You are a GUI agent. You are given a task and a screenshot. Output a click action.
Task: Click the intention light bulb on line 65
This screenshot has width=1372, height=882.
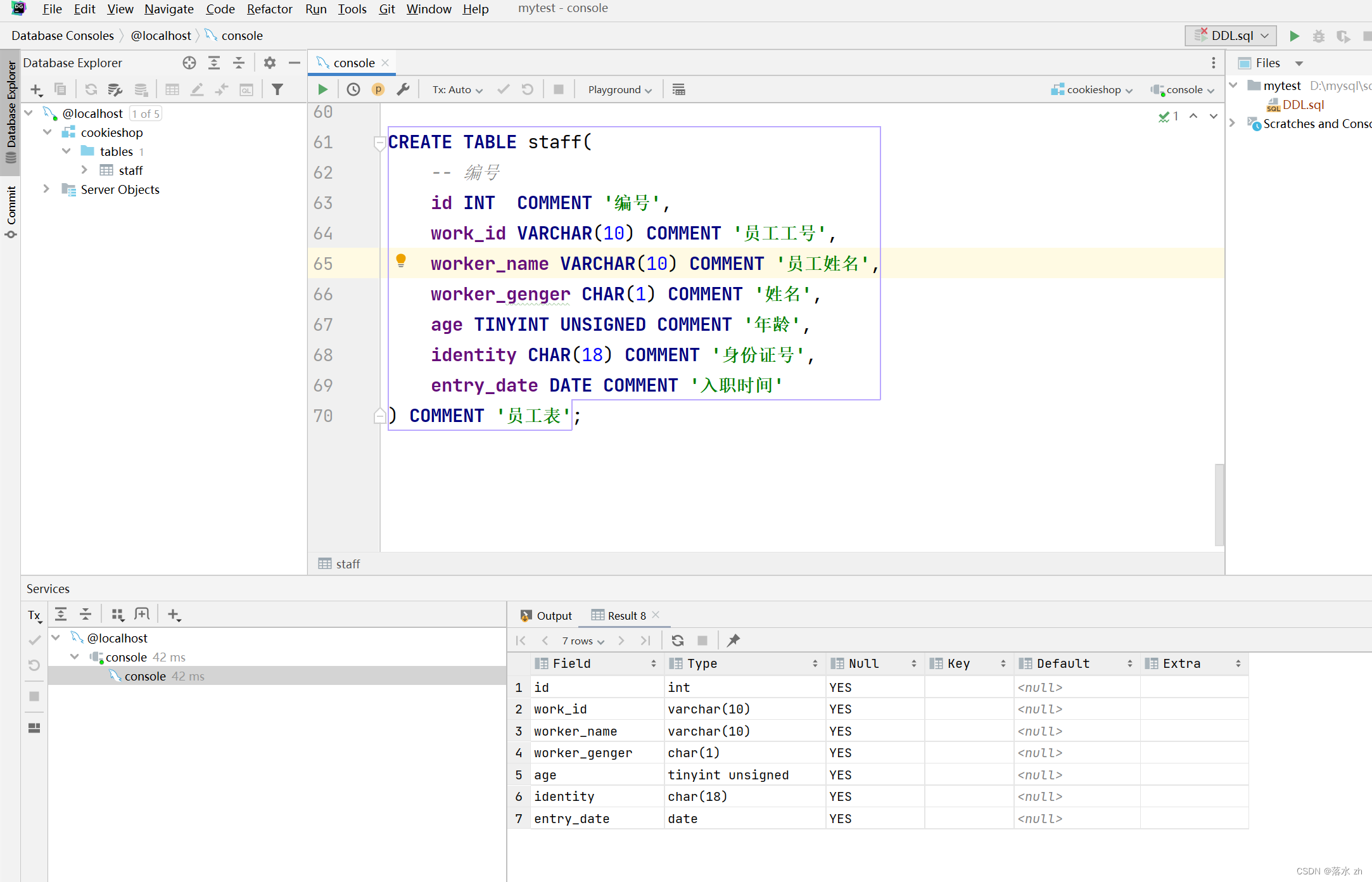pyautogui.click(x=401, y=260)
